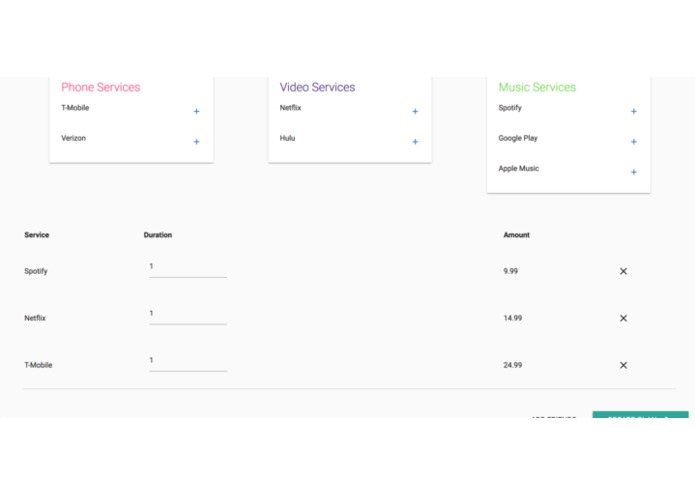Select Apple Music in Music Services

pyautogui.click(x=519, y=168)
